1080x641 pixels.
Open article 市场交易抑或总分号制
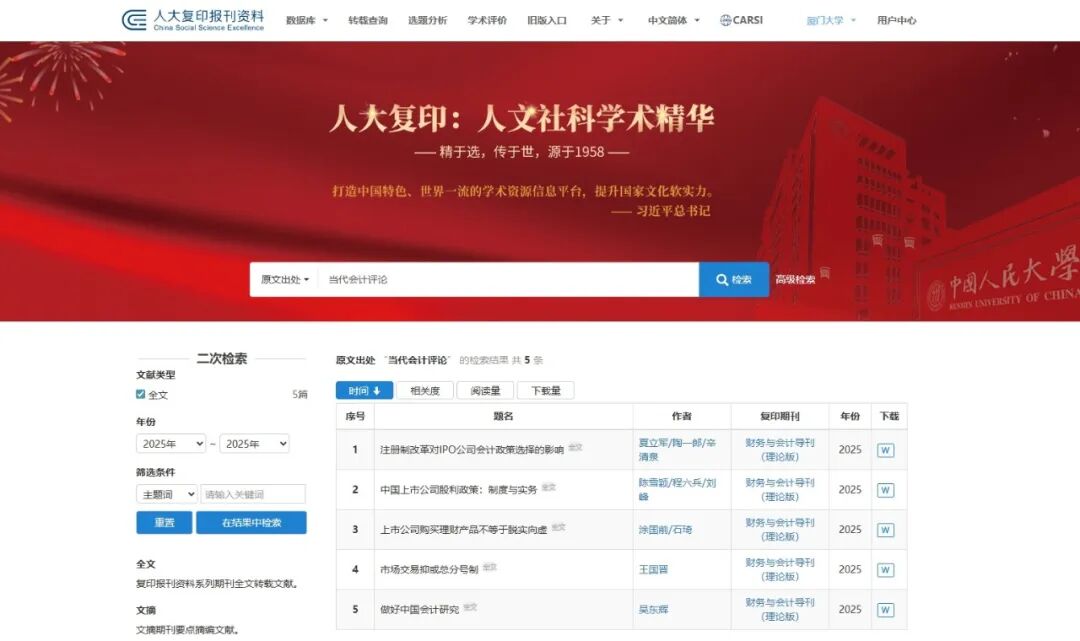[x=429, y=569]
